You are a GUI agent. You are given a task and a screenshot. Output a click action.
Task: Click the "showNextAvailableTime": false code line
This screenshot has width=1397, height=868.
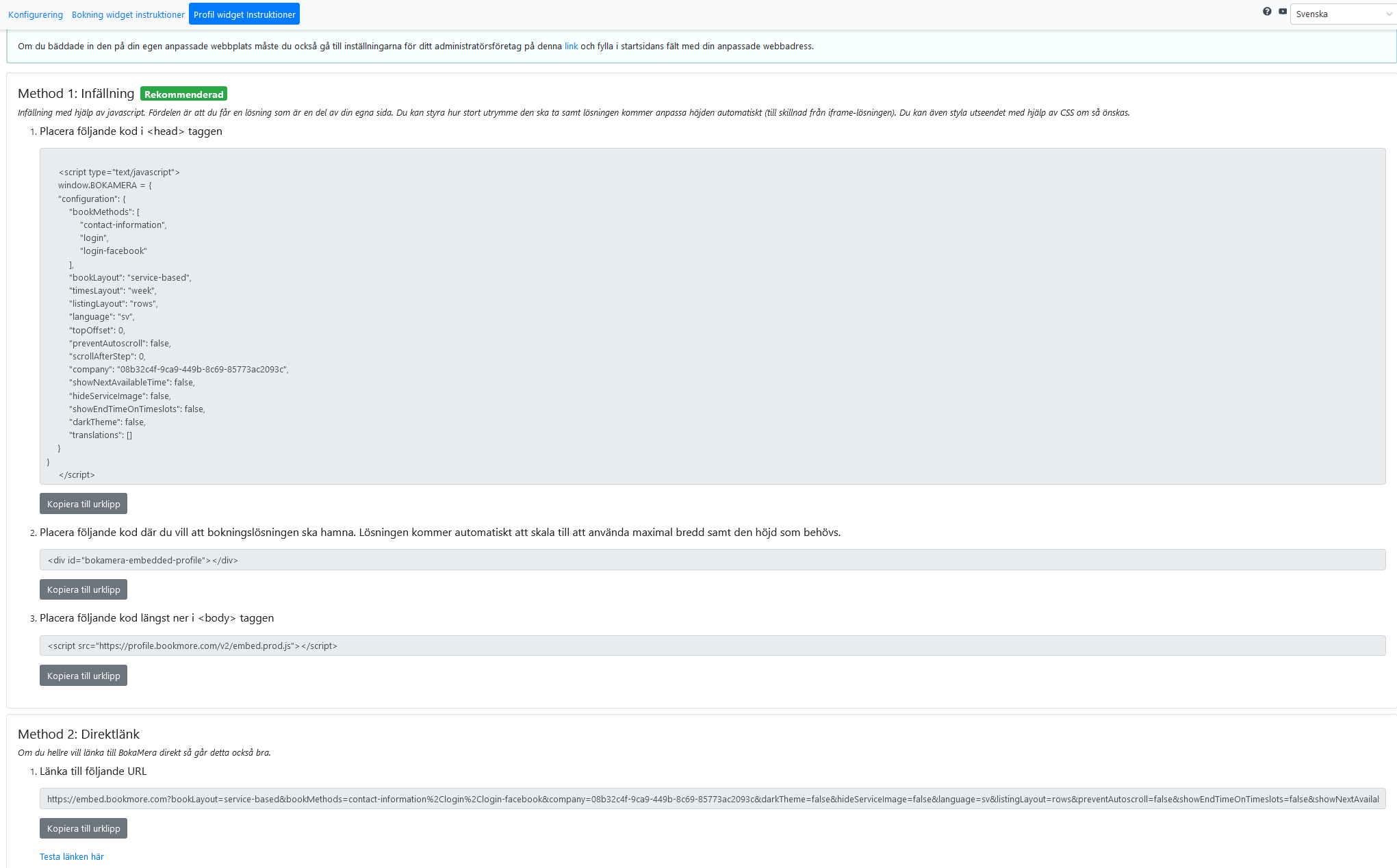click(132, 383)
